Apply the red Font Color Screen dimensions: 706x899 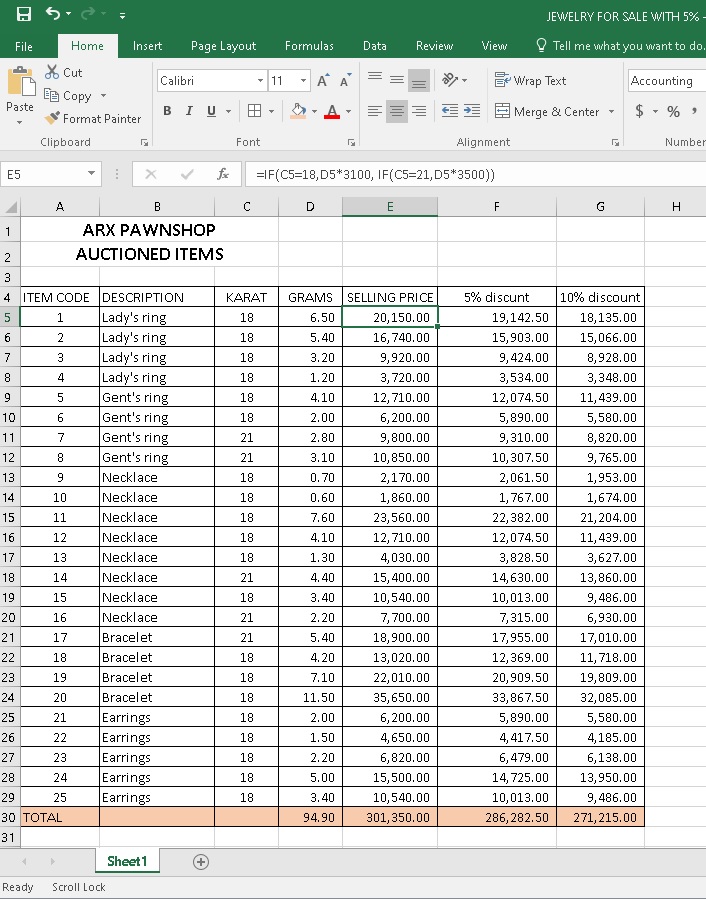(x=331, y=111)
